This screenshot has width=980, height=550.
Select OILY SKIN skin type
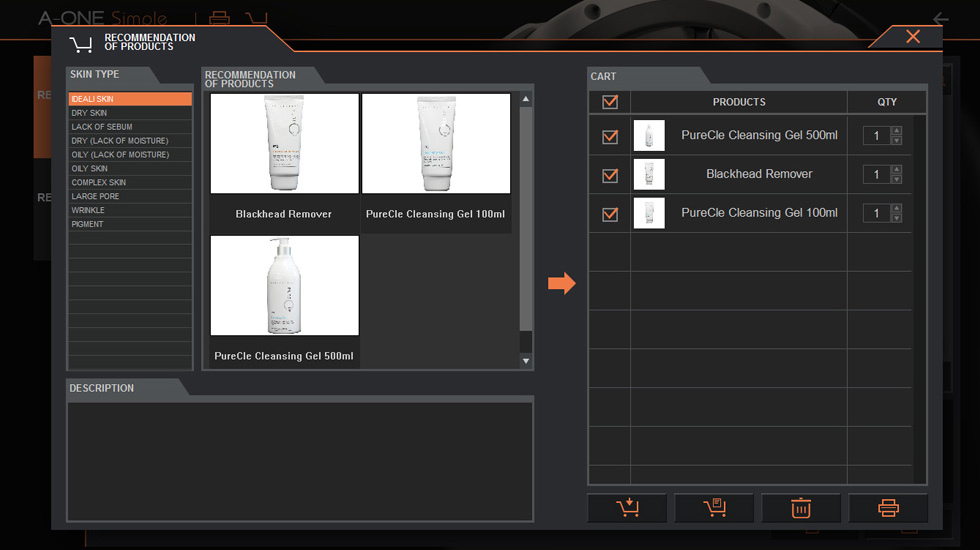pos(130,168)
